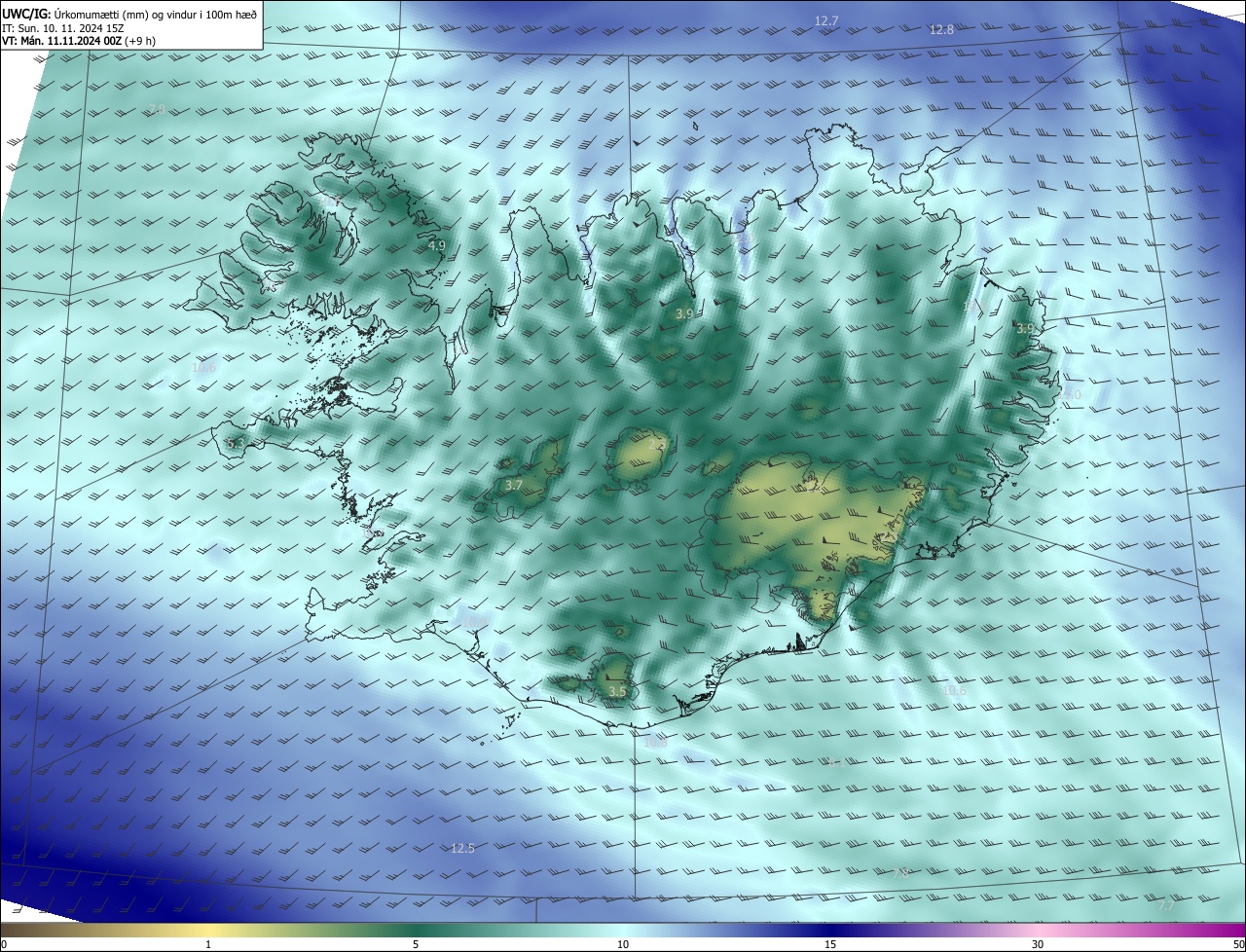Click the 0 tick on the color scale
1246x952 pixels.
[4, 944]
